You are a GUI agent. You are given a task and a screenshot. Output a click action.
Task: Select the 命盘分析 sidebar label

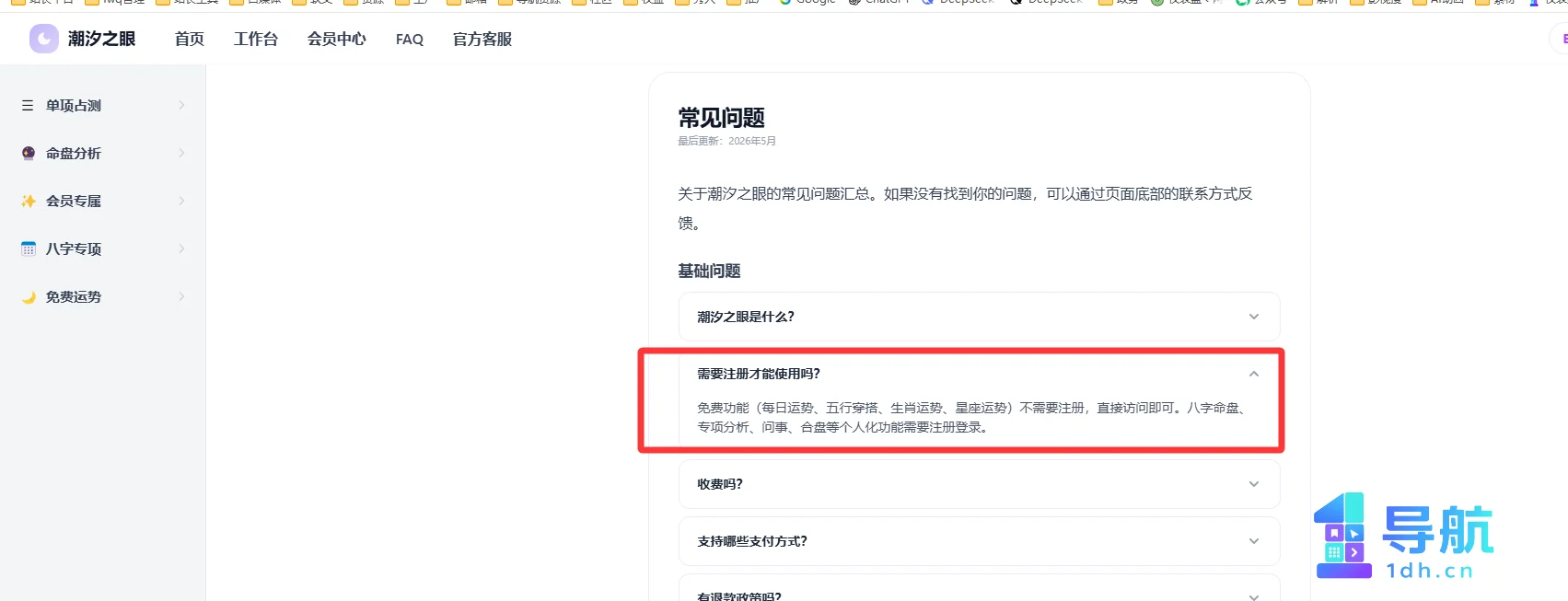point(74,154)
